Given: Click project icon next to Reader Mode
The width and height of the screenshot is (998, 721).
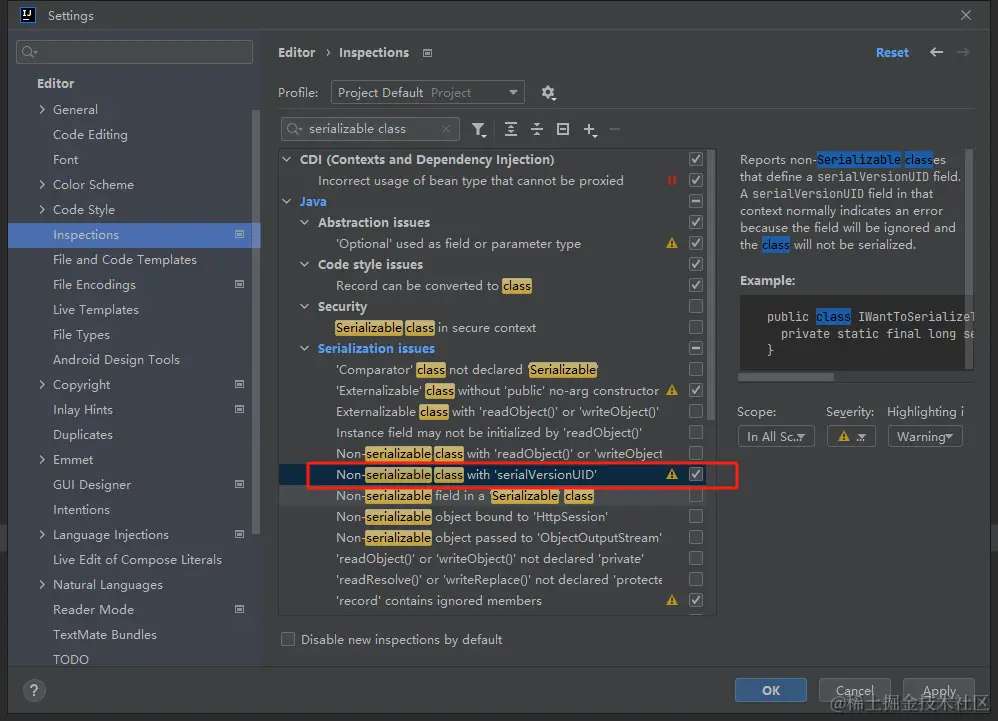Looking at the screenshot, I should pyautogui.click(x=239, y=609).
